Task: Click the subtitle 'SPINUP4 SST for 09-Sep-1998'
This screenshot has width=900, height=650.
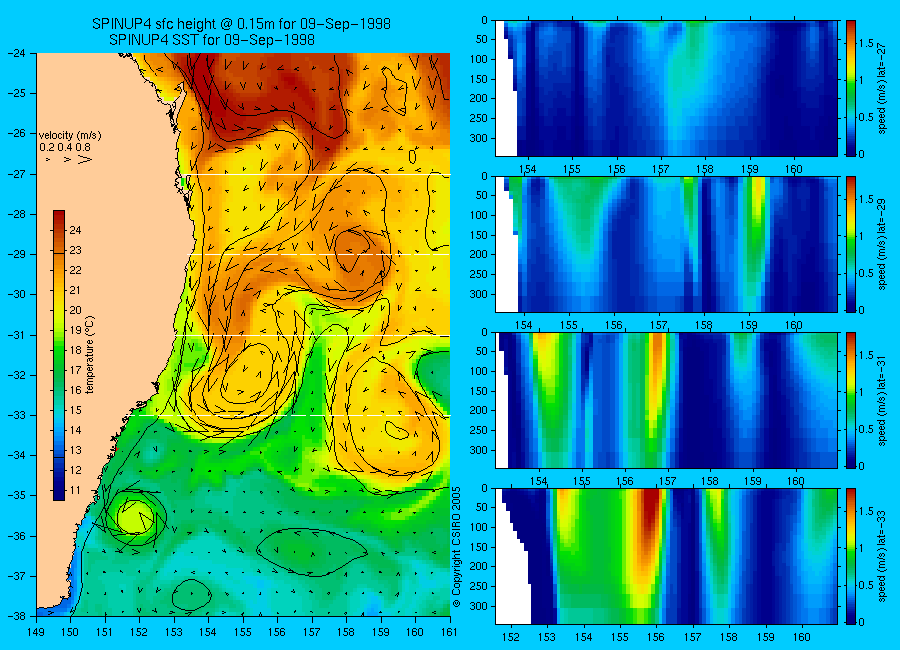Action: point(212,40)
